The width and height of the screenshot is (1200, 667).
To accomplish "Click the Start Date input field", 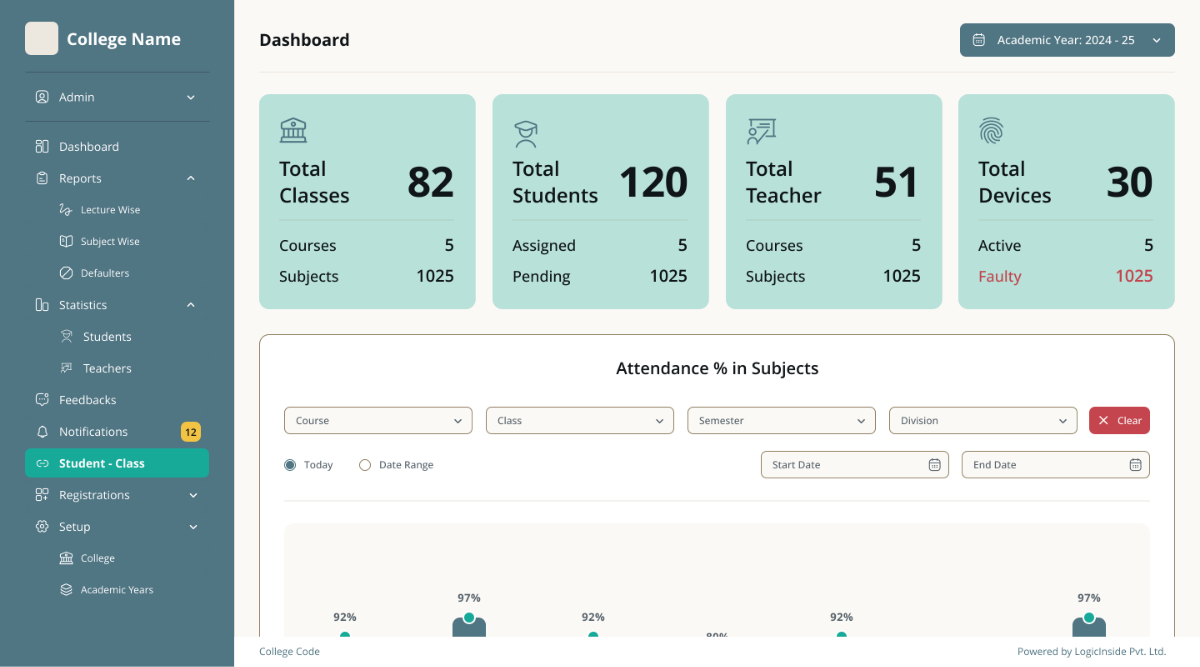I will click(855, 465).
